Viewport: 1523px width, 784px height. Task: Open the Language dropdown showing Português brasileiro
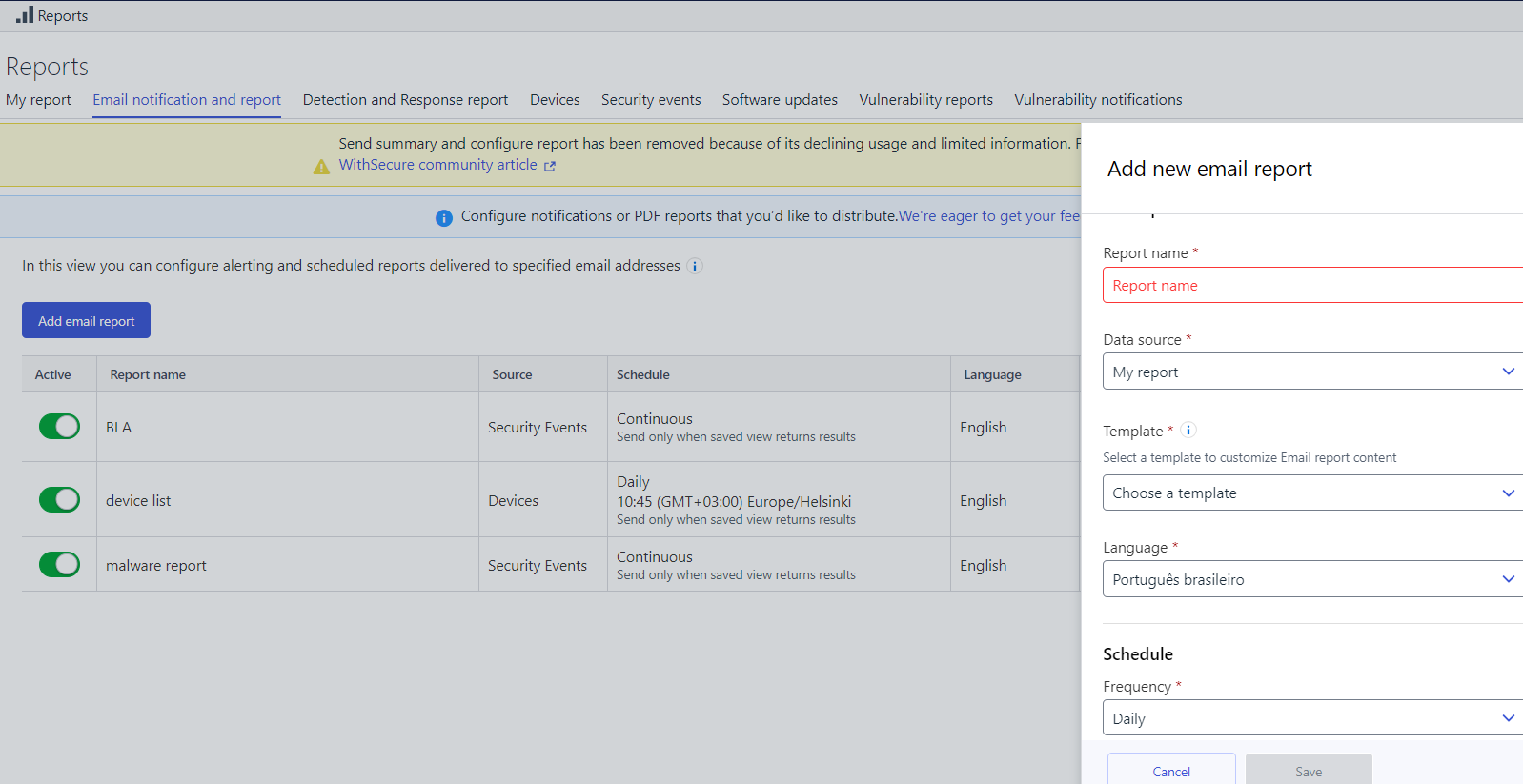(1312, 579)
